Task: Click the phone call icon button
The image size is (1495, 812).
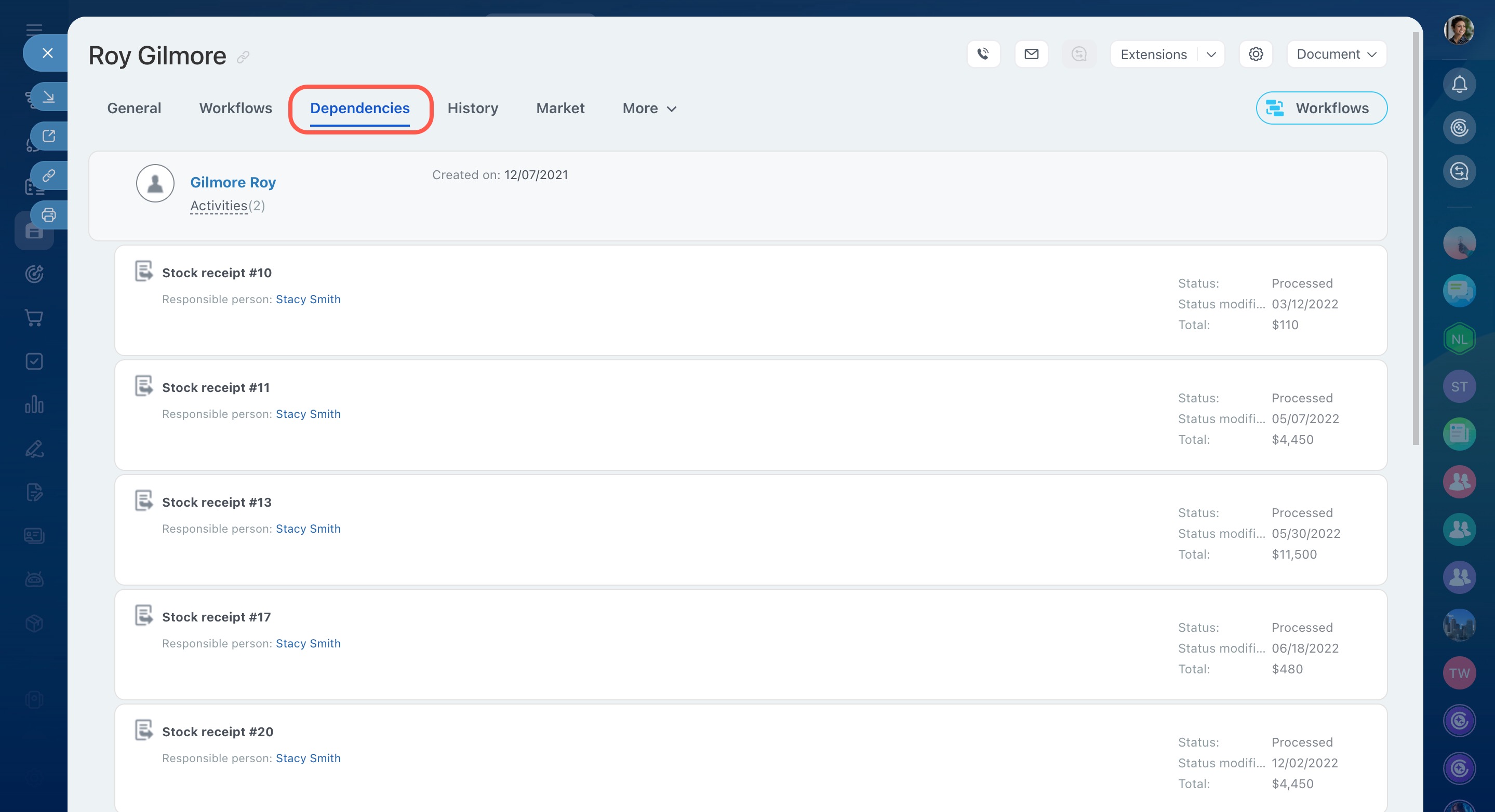Action: pyautogui.click(x=983, y=54)
